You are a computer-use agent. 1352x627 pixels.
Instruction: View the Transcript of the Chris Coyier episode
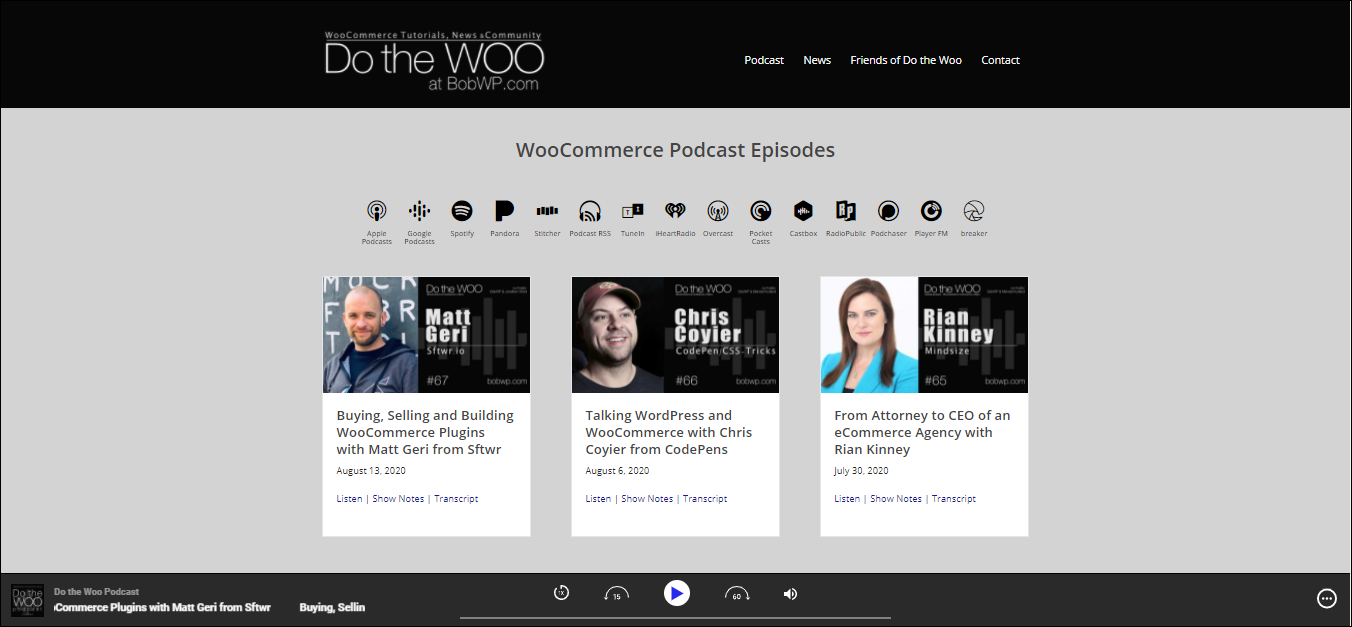coord(705,499)
